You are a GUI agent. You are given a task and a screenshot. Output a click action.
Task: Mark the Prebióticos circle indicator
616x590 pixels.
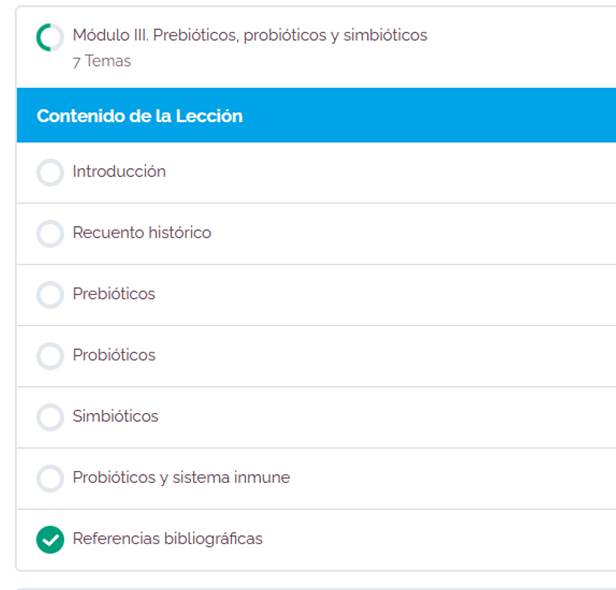tap(49, 295)
